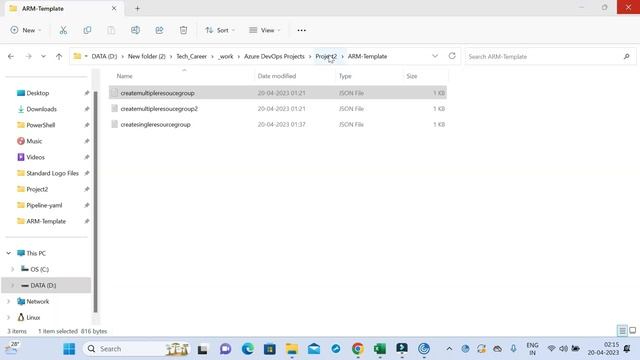
Task: Navigate to New folder (2) breadcrumb
Action: (147, 56)
